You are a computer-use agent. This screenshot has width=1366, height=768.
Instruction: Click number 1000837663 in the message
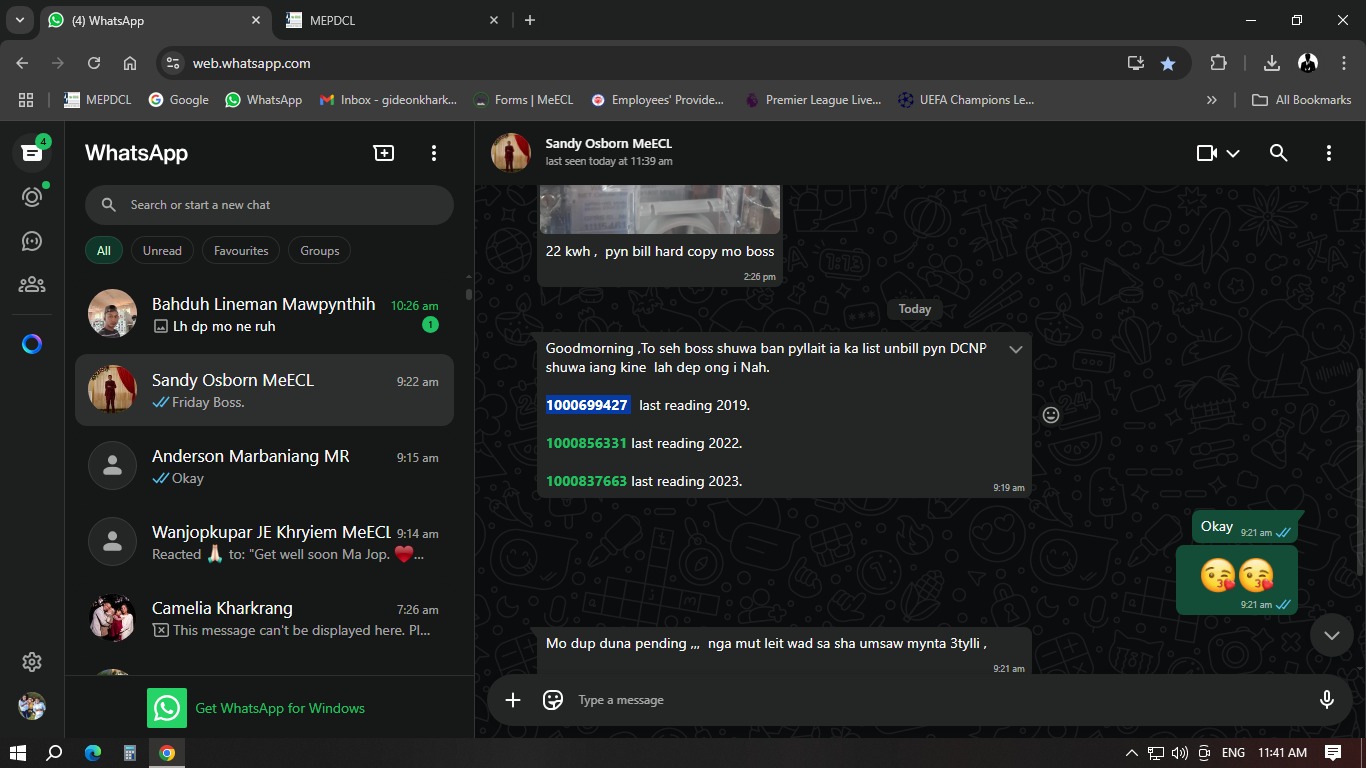pyautogui.click(x=586, y=481)
